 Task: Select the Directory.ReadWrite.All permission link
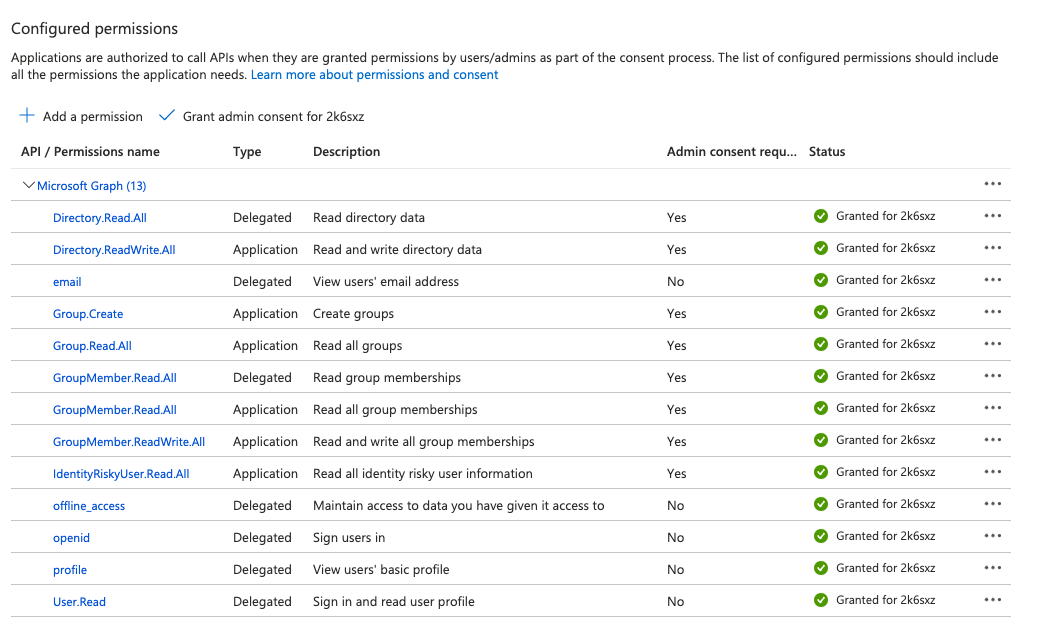(x=114, y=248)
